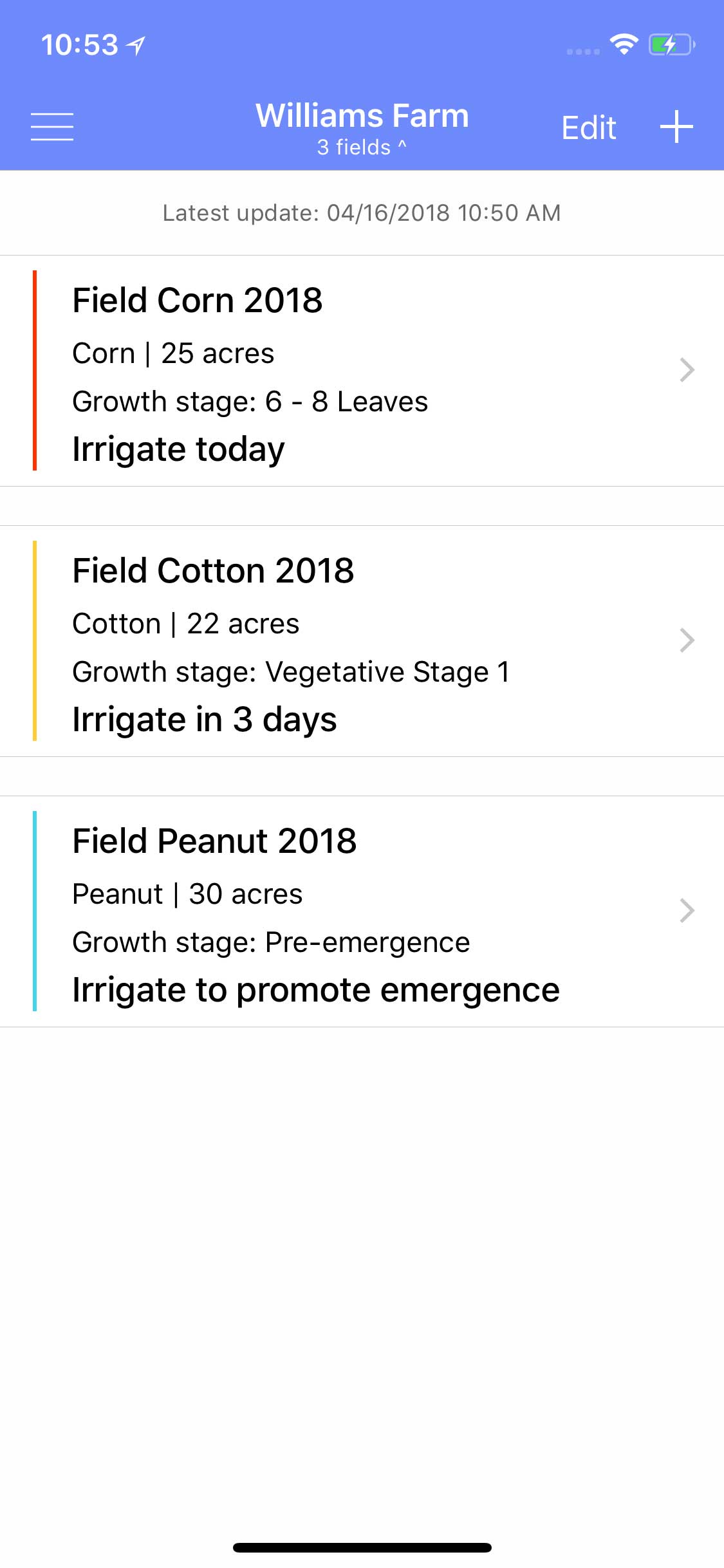The height and width of the screenshot is (1568, 724).
Task: Tap the battery charging icon
Action: click(671, 44)
